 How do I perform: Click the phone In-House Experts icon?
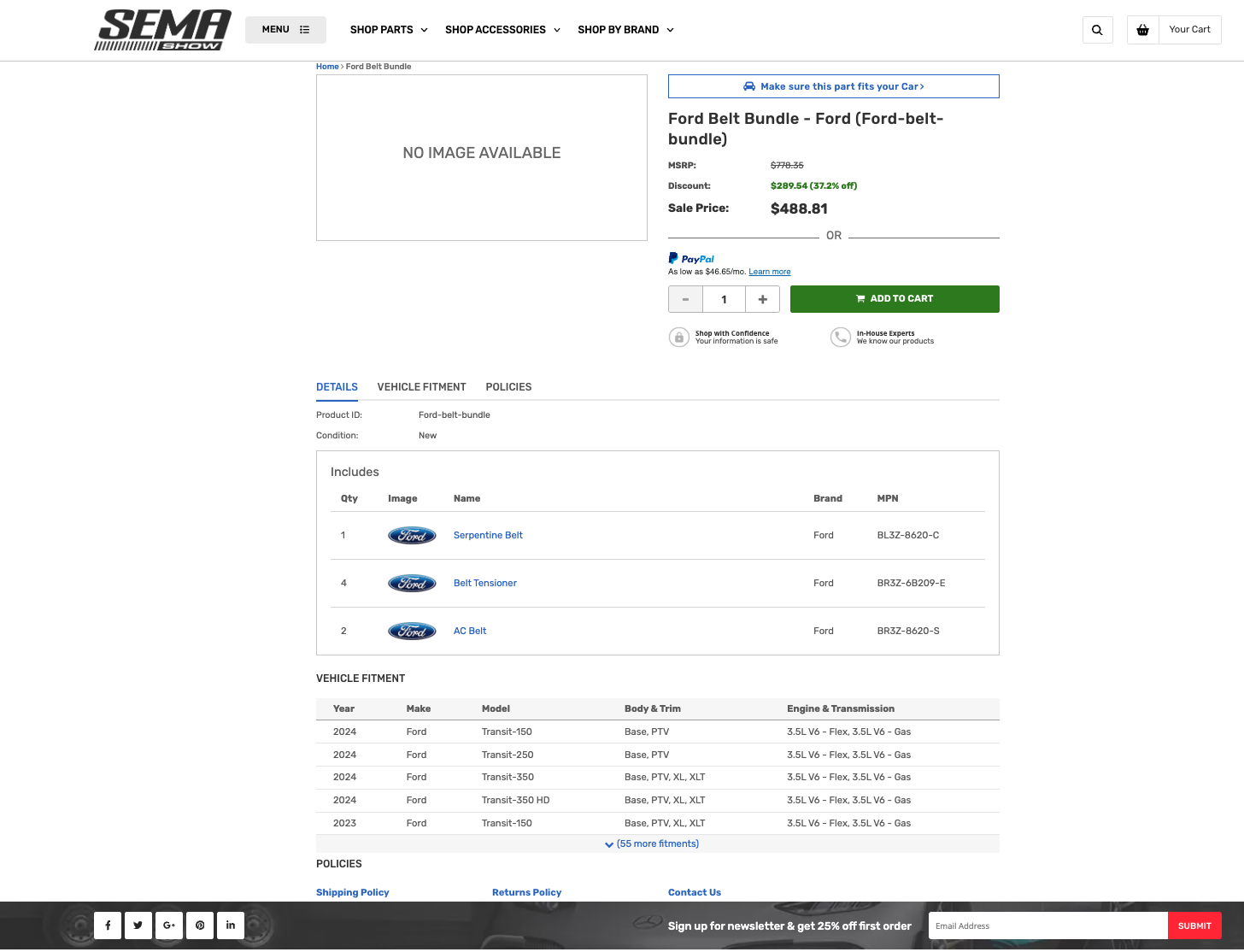click(841, 338)
